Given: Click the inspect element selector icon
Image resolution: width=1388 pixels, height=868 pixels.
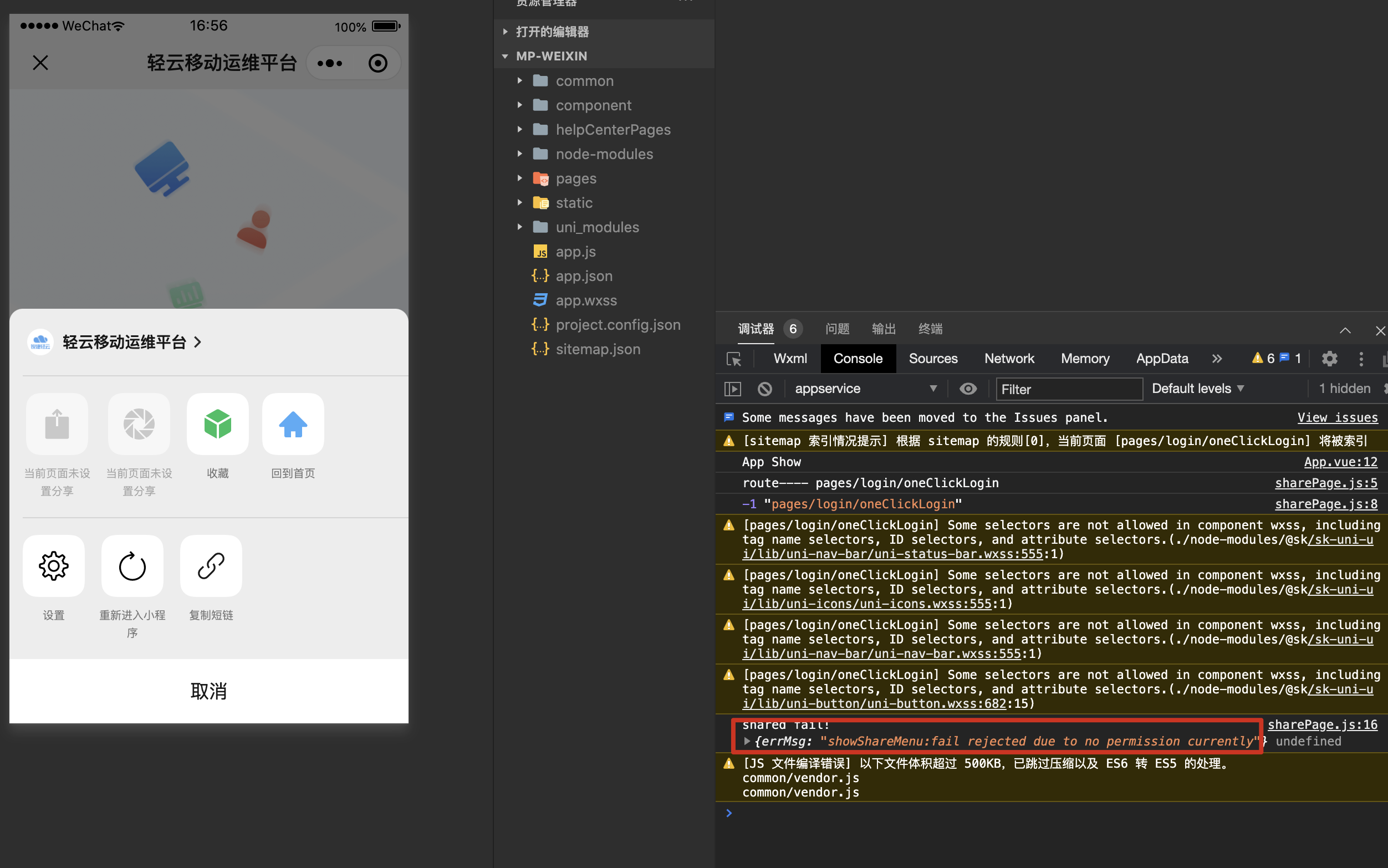Looking at the screenshot, I should click(733, 359).
